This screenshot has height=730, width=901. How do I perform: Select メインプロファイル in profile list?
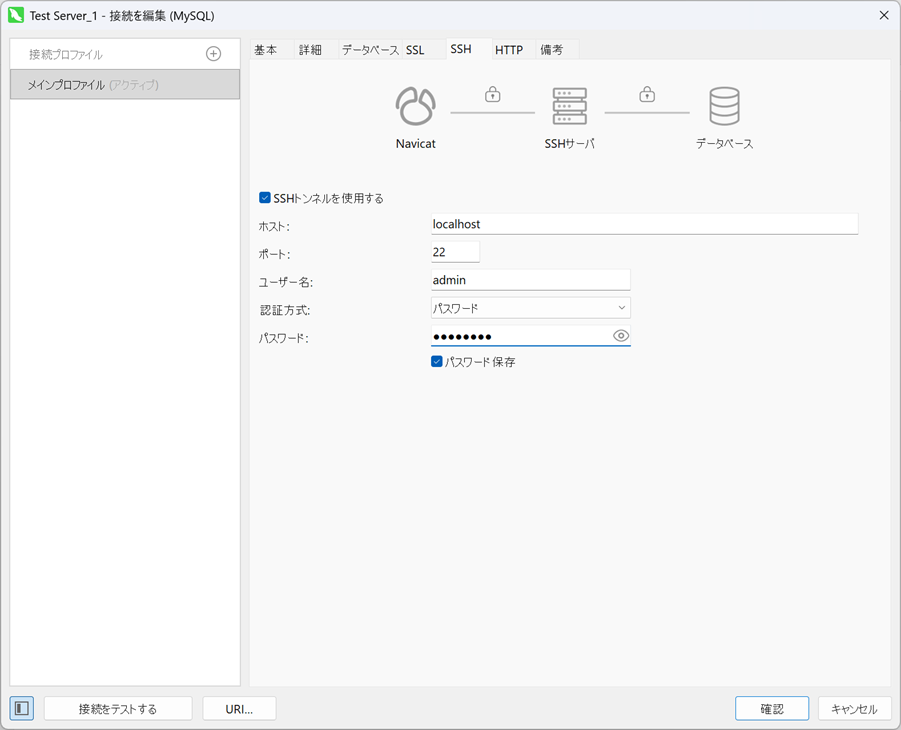[125, 84]
